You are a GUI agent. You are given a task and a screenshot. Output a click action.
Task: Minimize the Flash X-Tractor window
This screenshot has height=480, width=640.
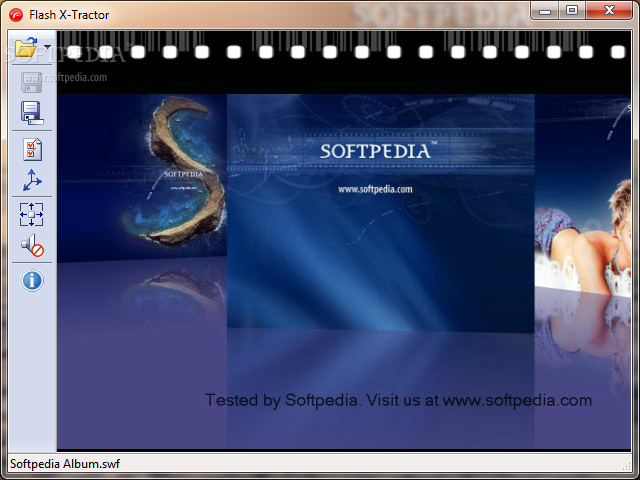545,11
